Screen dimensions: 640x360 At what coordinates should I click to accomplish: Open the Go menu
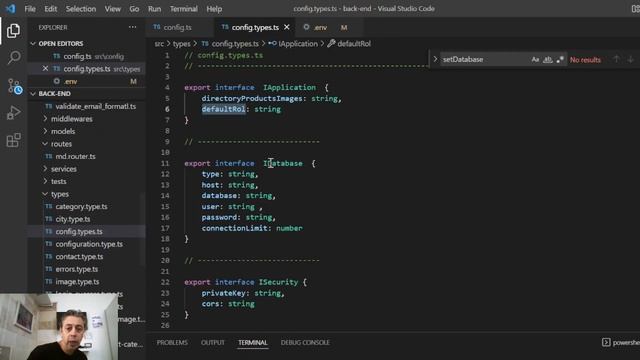pos(134,9)
